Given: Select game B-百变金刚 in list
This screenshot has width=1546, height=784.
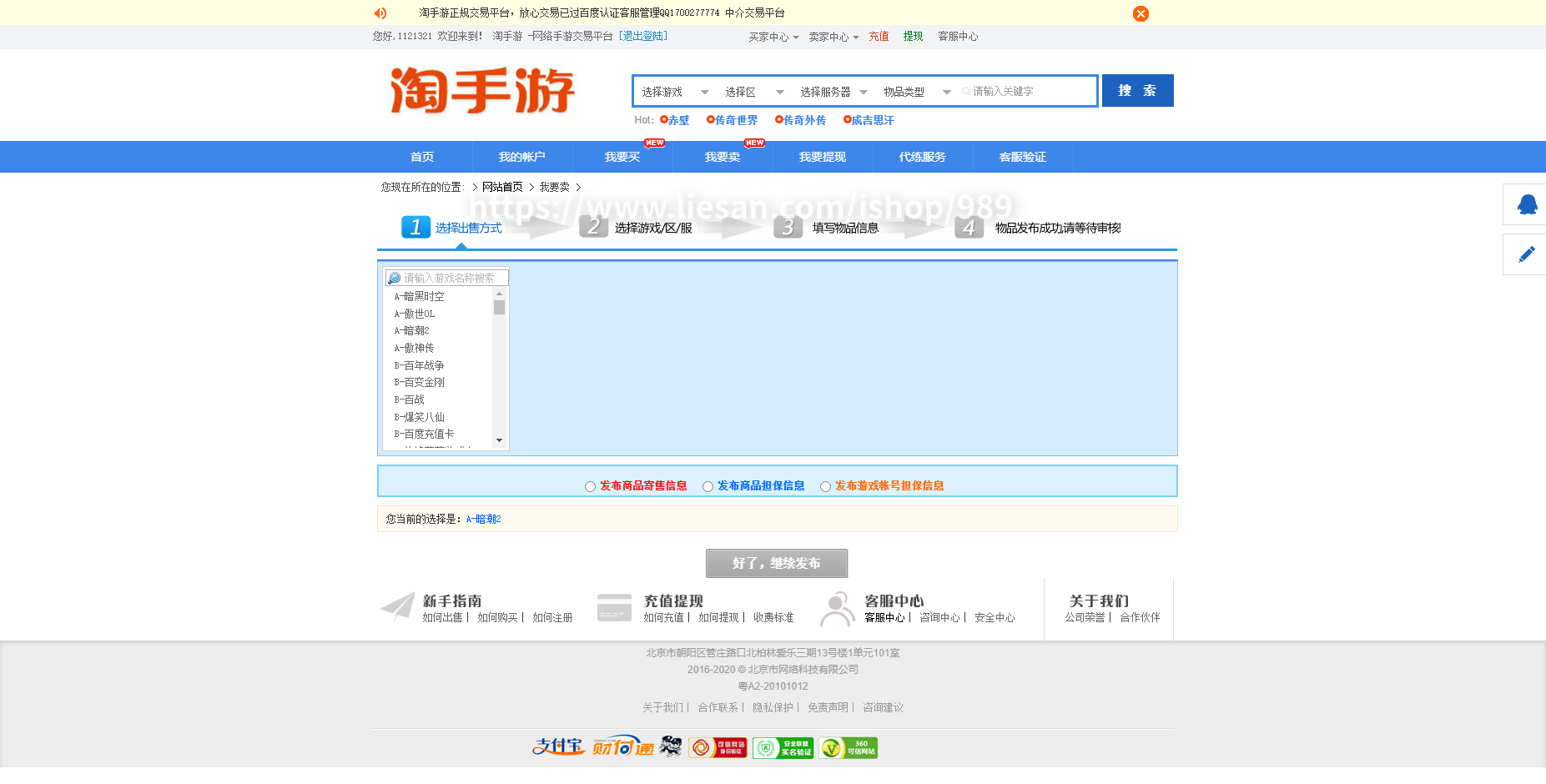Looking at the screenshot, I should (419, 382).
